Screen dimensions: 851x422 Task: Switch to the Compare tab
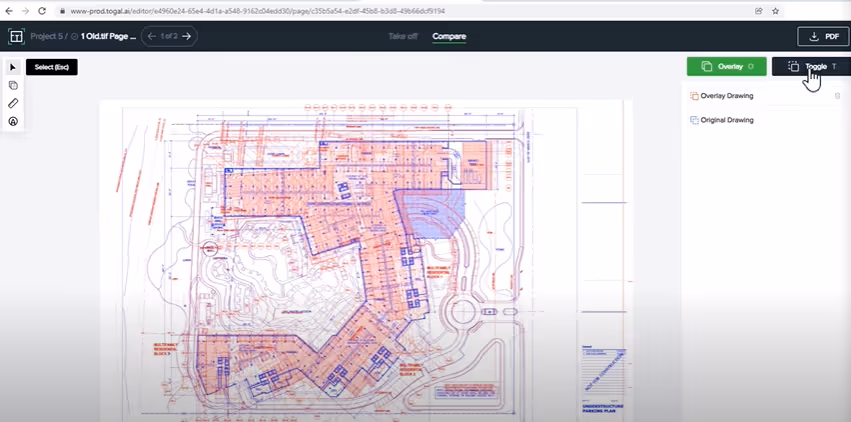(x=449, y=36)
